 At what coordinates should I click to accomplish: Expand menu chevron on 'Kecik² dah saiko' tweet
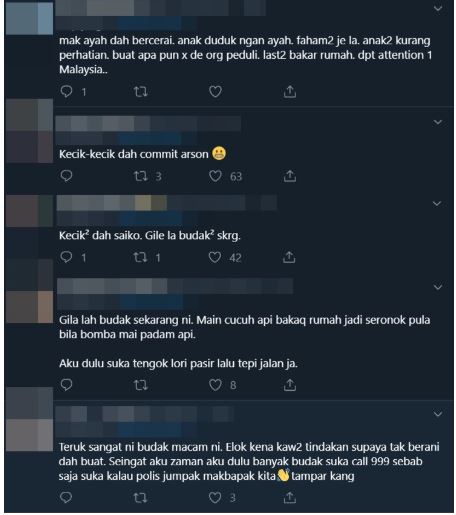click(437, 203)
